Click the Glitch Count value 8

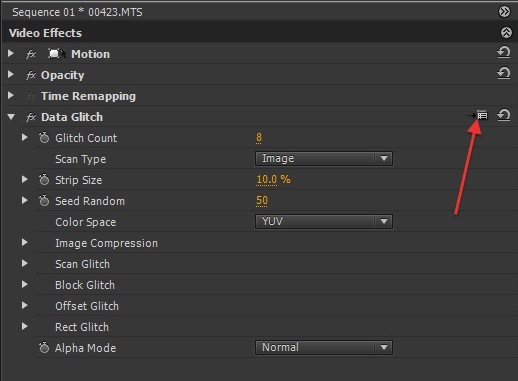(x=259, y=137)
